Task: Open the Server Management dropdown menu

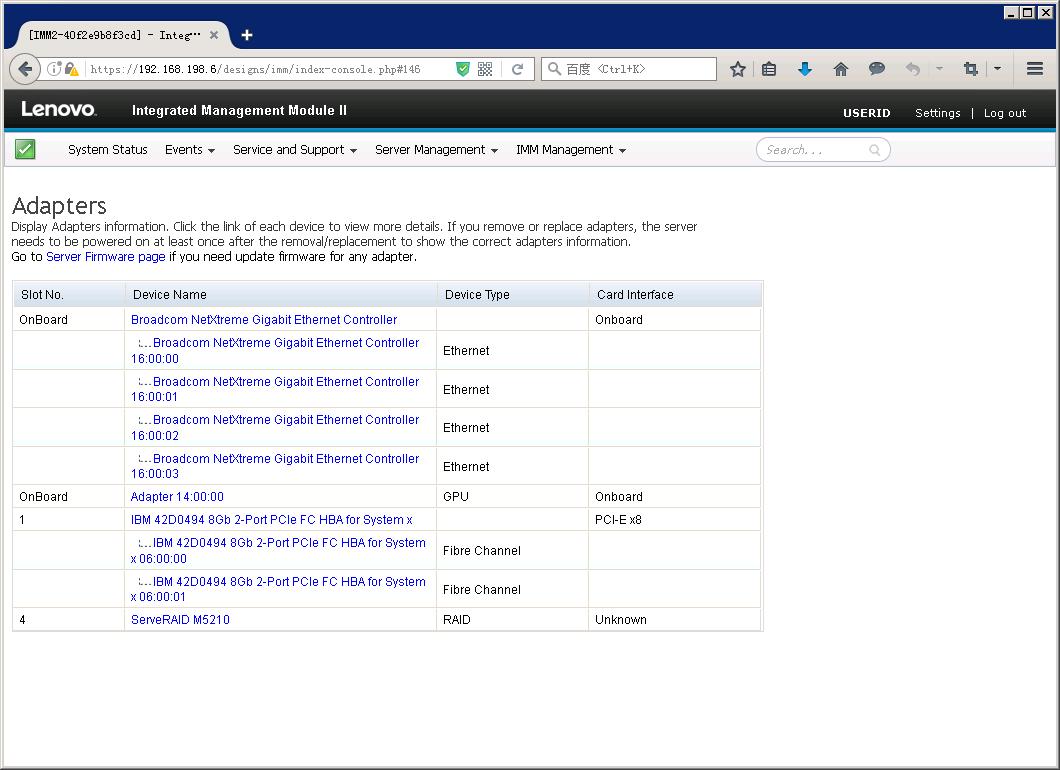Action: tap(436, 150)
